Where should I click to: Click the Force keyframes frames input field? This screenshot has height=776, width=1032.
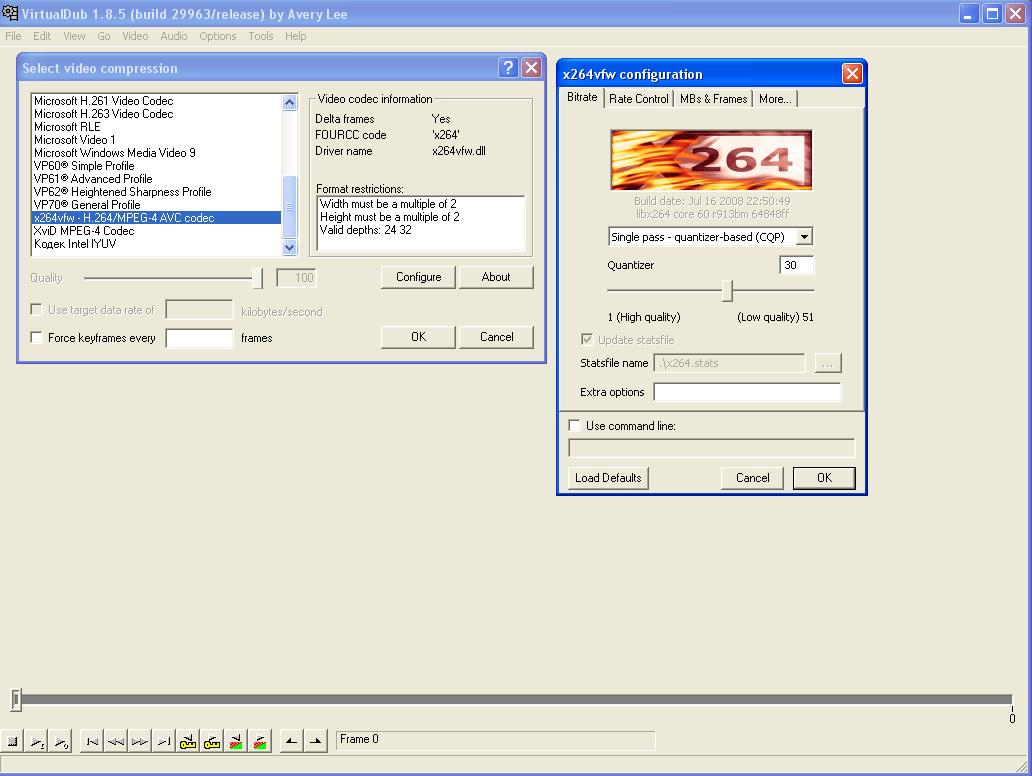click(x=199, y=338)
